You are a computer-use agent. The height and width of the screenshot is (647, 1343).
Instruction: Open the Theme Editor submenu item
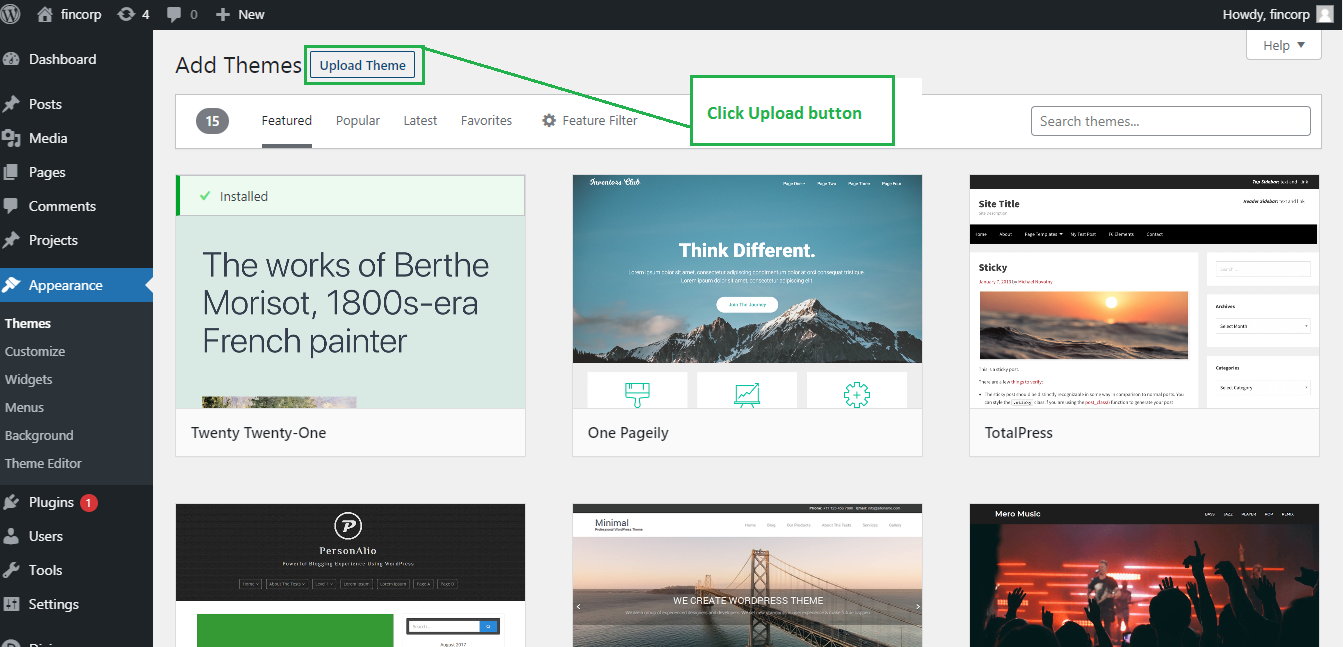(x=43, y=463)
